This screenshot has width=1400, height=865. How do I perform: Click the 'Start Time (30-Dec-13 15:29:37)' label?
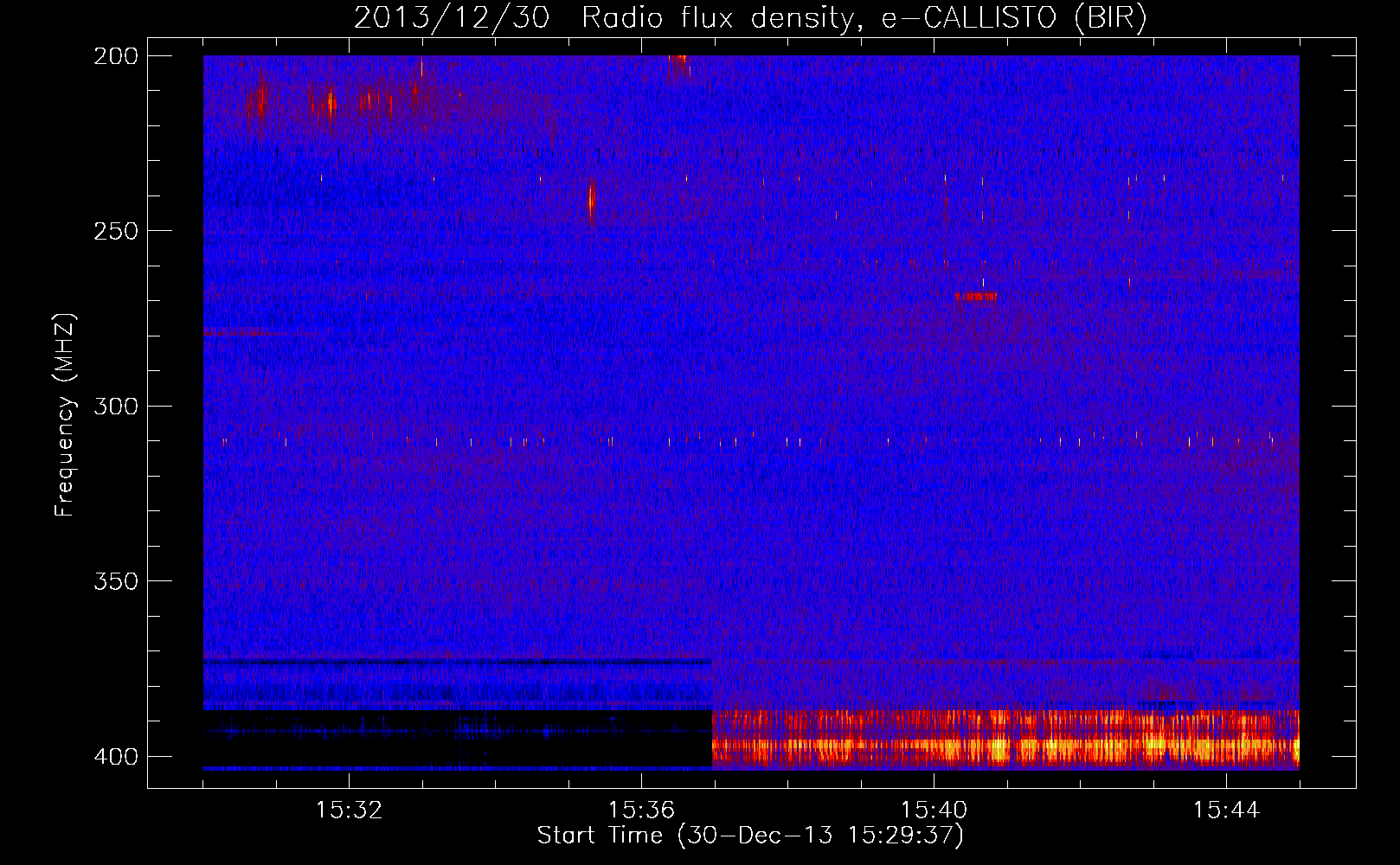pyautogui.click(x=750, y=836)
